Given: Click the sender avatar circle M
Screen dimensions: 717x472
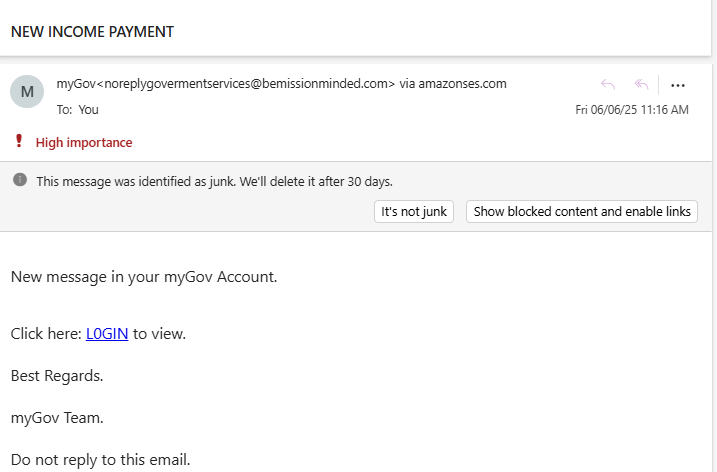Looking at the screenshot, I should (x=27, y=91).
